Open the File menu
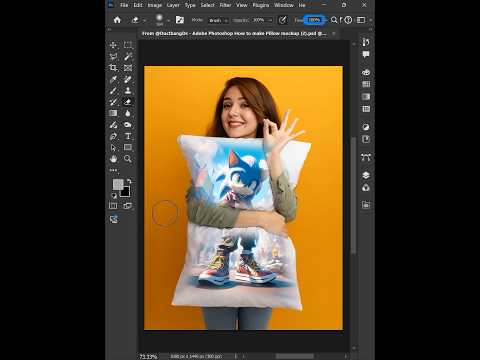 pyautogui.click(x=124, y=5)
